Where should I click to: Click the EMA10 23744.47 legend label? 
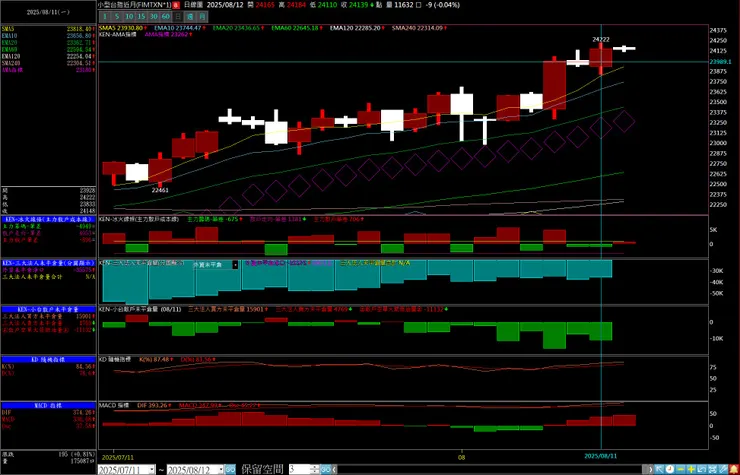pyautogui.click(x=177, y=28)
